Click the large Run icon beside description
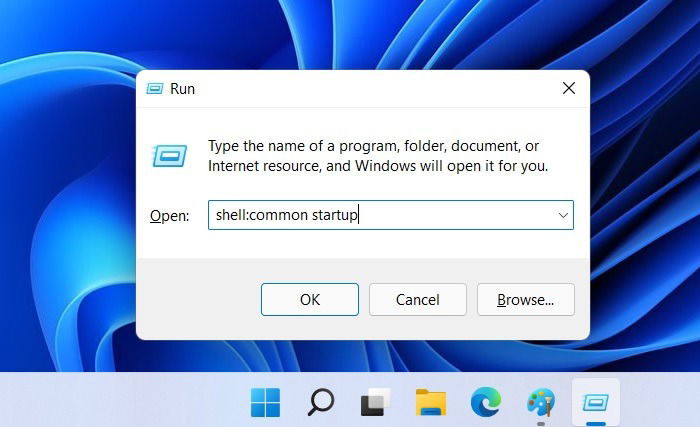Viewport: 700px width, 427px height. tap(170, 155)
